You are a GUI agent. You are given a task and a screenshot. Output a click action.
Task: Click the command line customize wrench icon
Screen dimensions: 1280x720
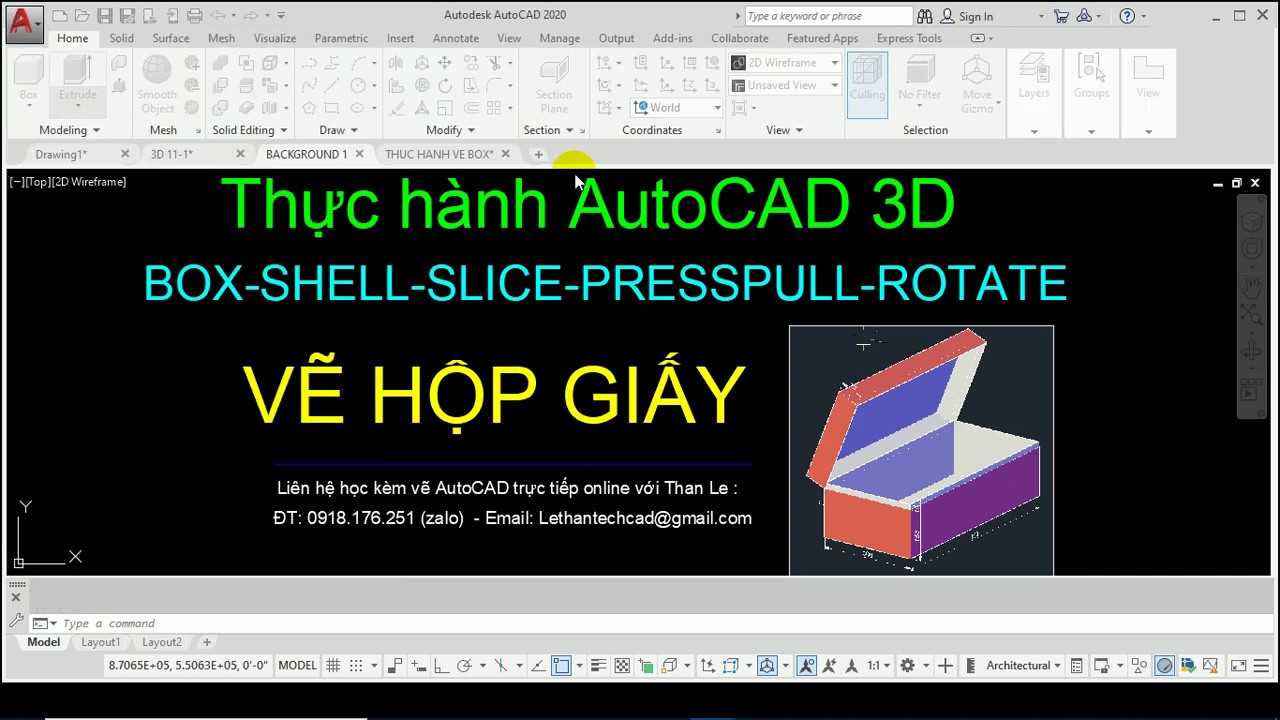[x=16, y=622]
